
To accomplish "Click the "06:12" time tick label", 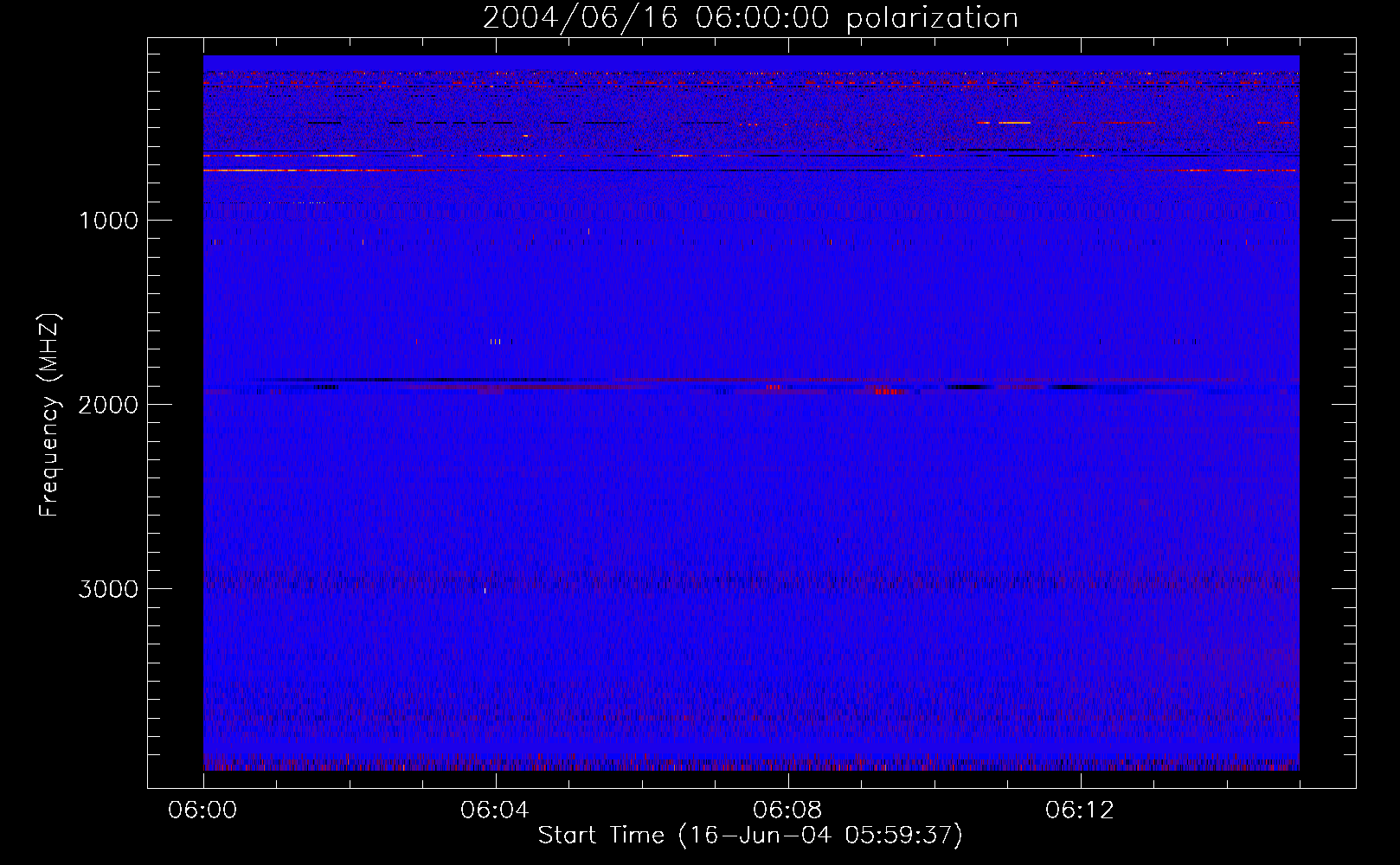I will (1080, 811).
